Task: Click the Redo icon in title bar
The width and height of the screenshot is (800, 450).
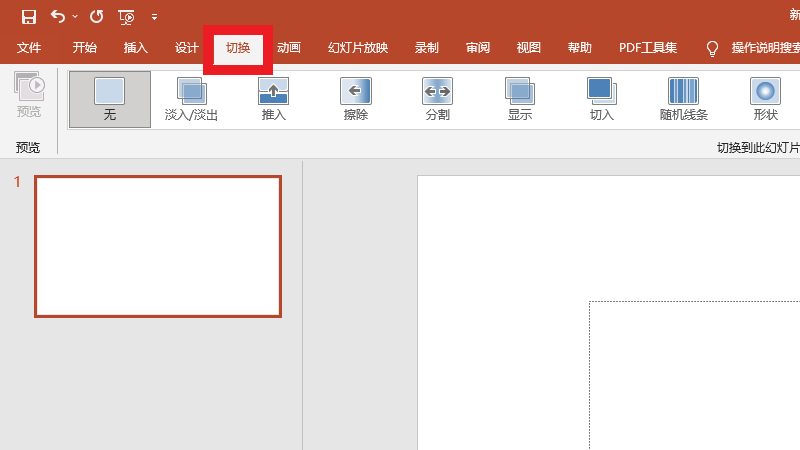Action: click(96, 17)
